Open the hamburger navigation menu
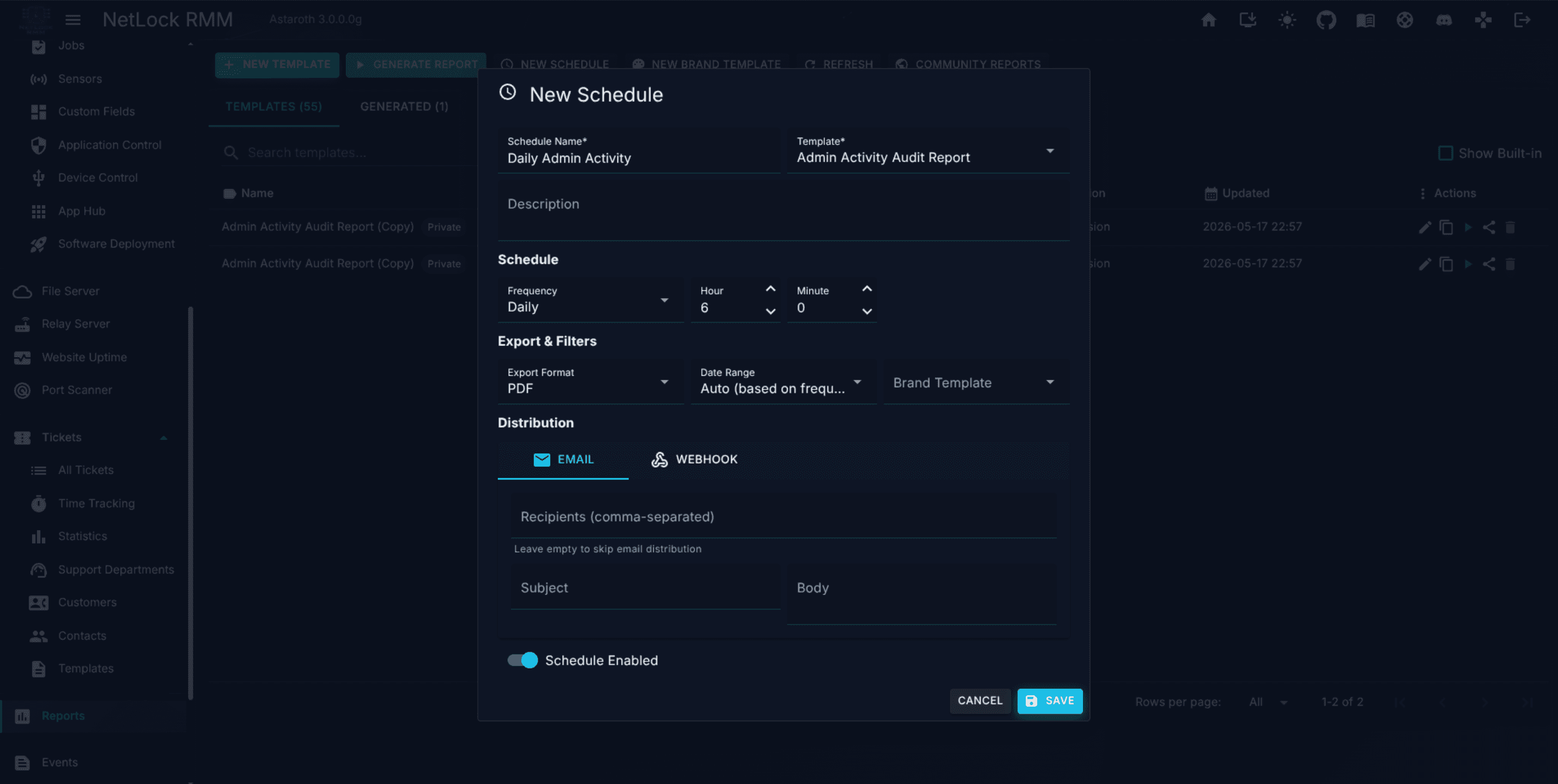Viewport: 1558px width, 784px height. point(72,20)
